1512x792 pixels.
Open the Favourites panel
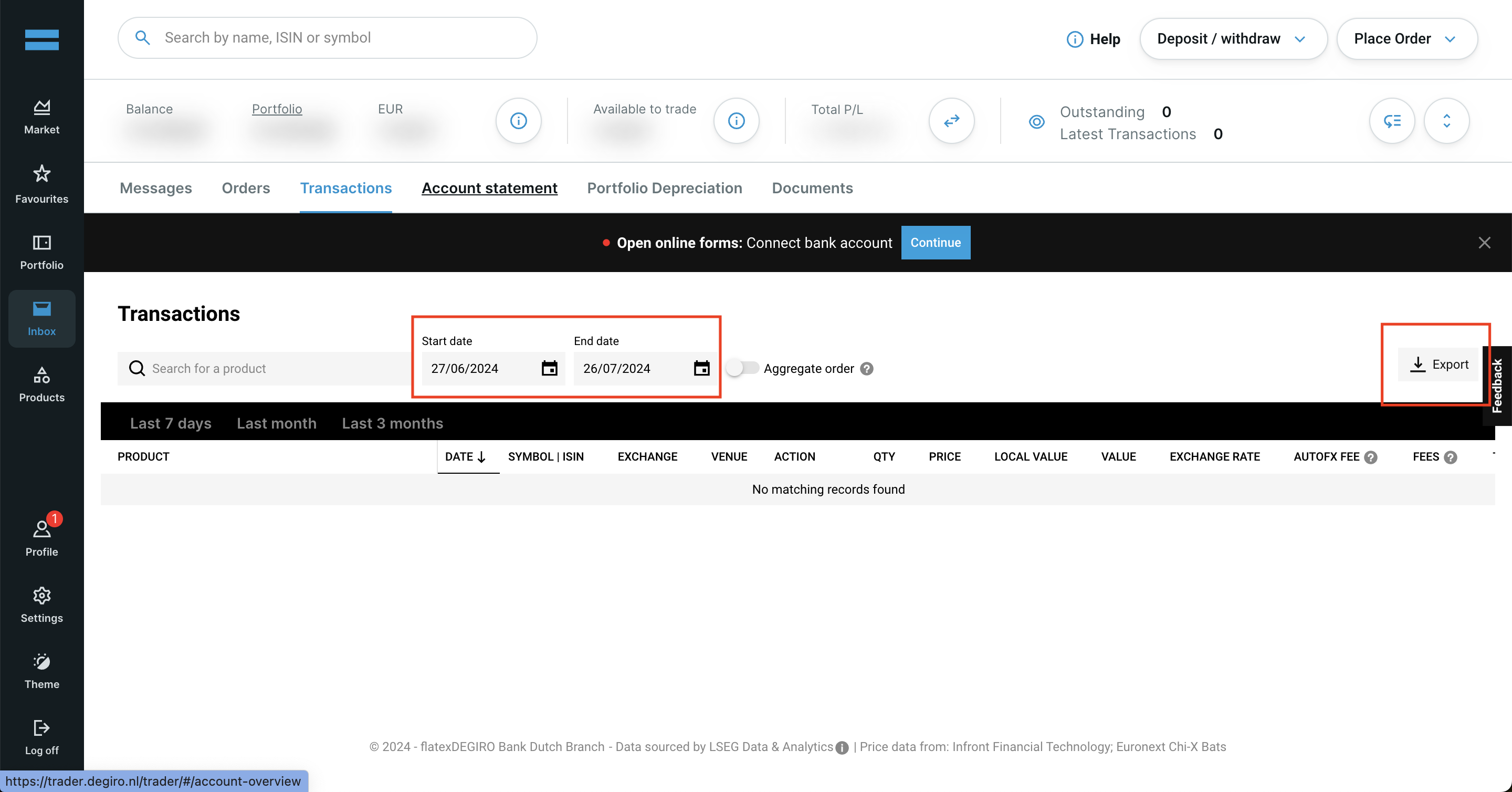coord(42,183)
